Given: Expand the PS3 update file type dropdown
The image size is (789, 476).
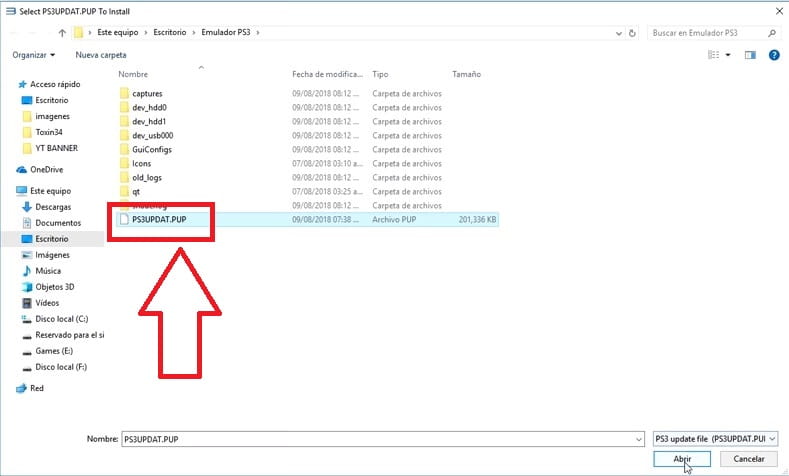Looking at the screenshot, I should tap(771, 438).
